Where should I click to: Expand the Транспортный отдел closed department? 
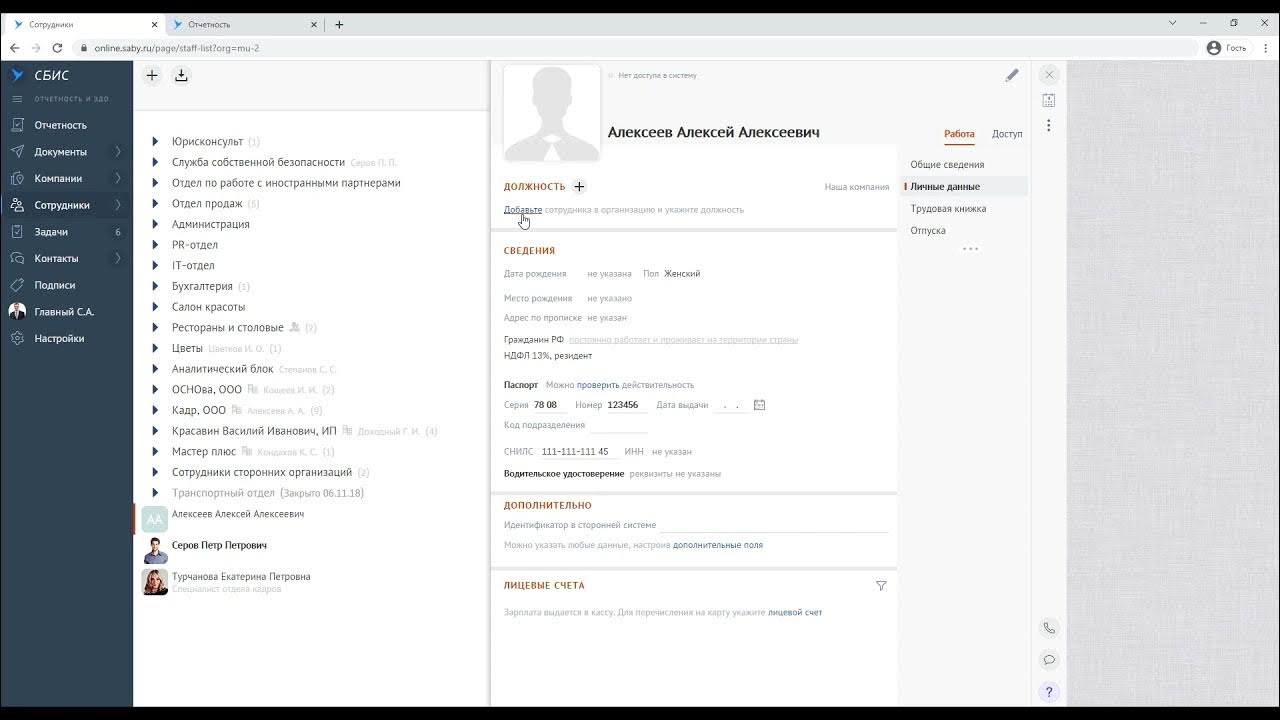155,493
